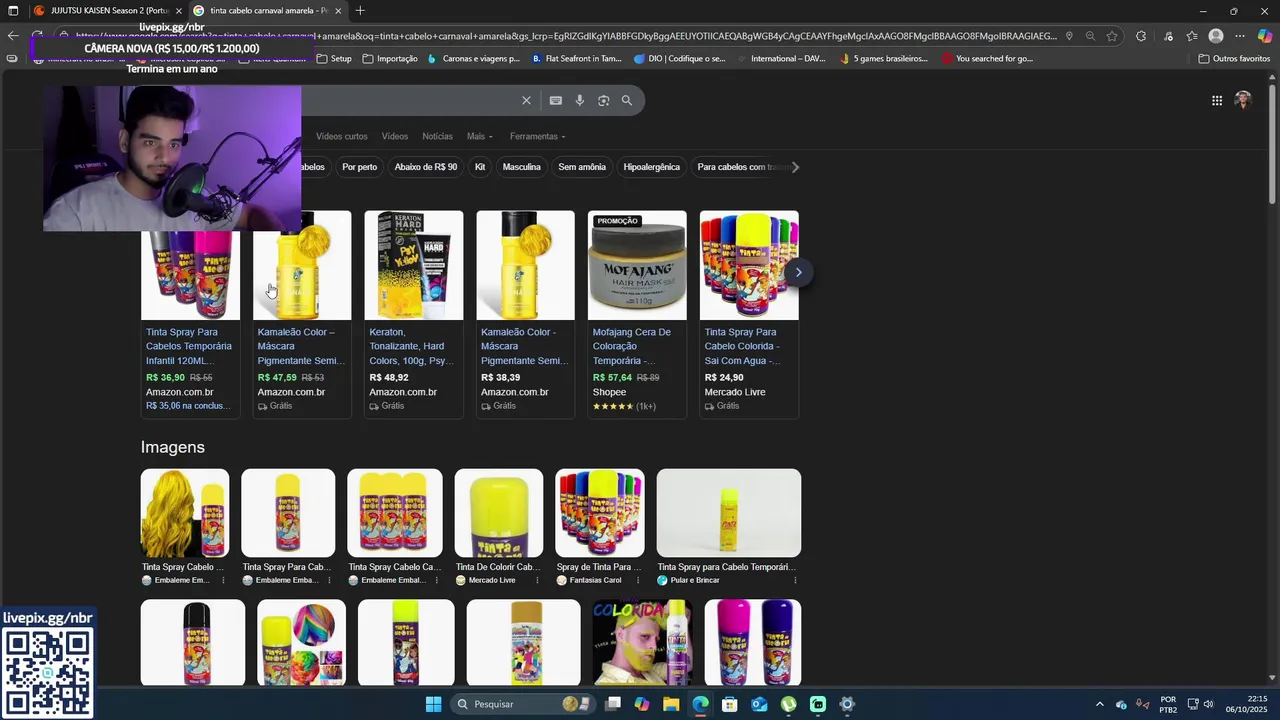1280x720 pixels.
Task: Open more options for Mercado Livre image
Action: [x=537, y=580]
